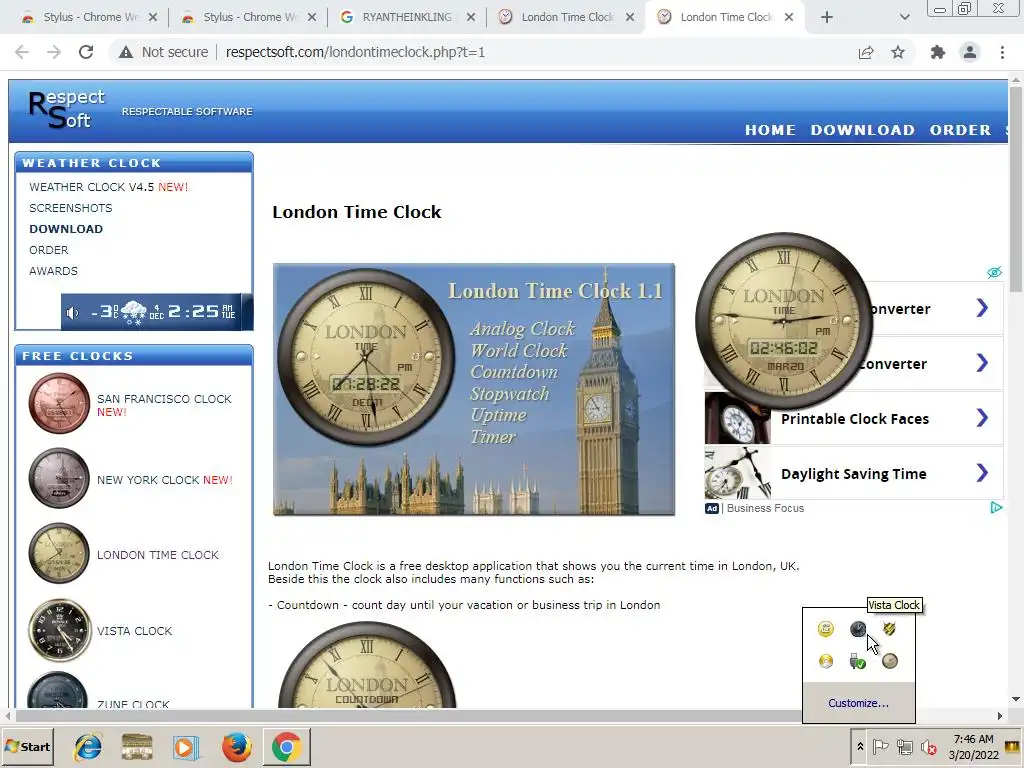Open Printable Clock Faces ad link
1024x768 pixels.
point(854,419)
